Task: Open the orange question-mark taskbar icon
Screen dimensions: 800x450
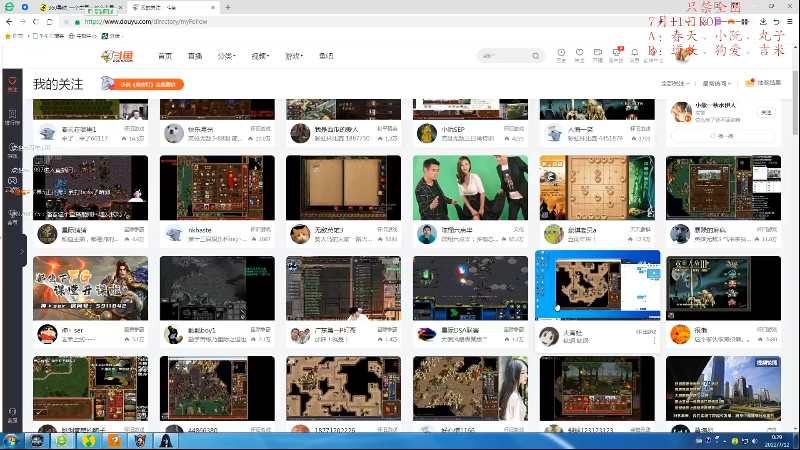Action: 114,440
